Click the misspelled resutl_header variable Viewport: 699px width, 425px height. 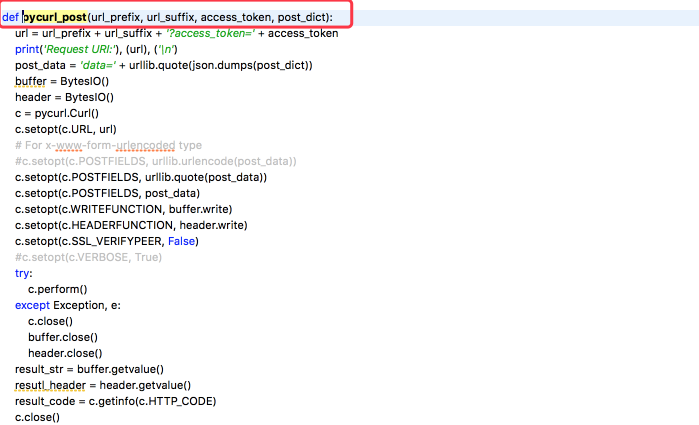[x=50, y=385]
